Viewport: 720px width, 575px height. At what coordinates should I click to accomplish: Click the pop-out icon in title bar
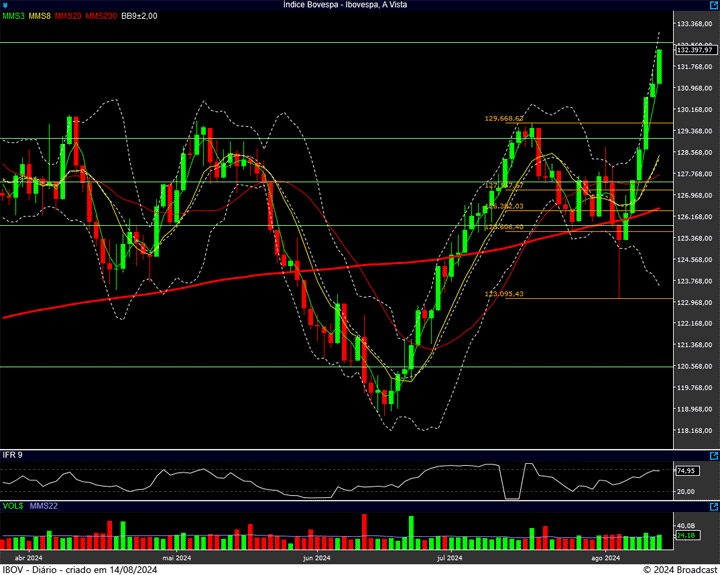pyautogui.click(x=712, y=5)
